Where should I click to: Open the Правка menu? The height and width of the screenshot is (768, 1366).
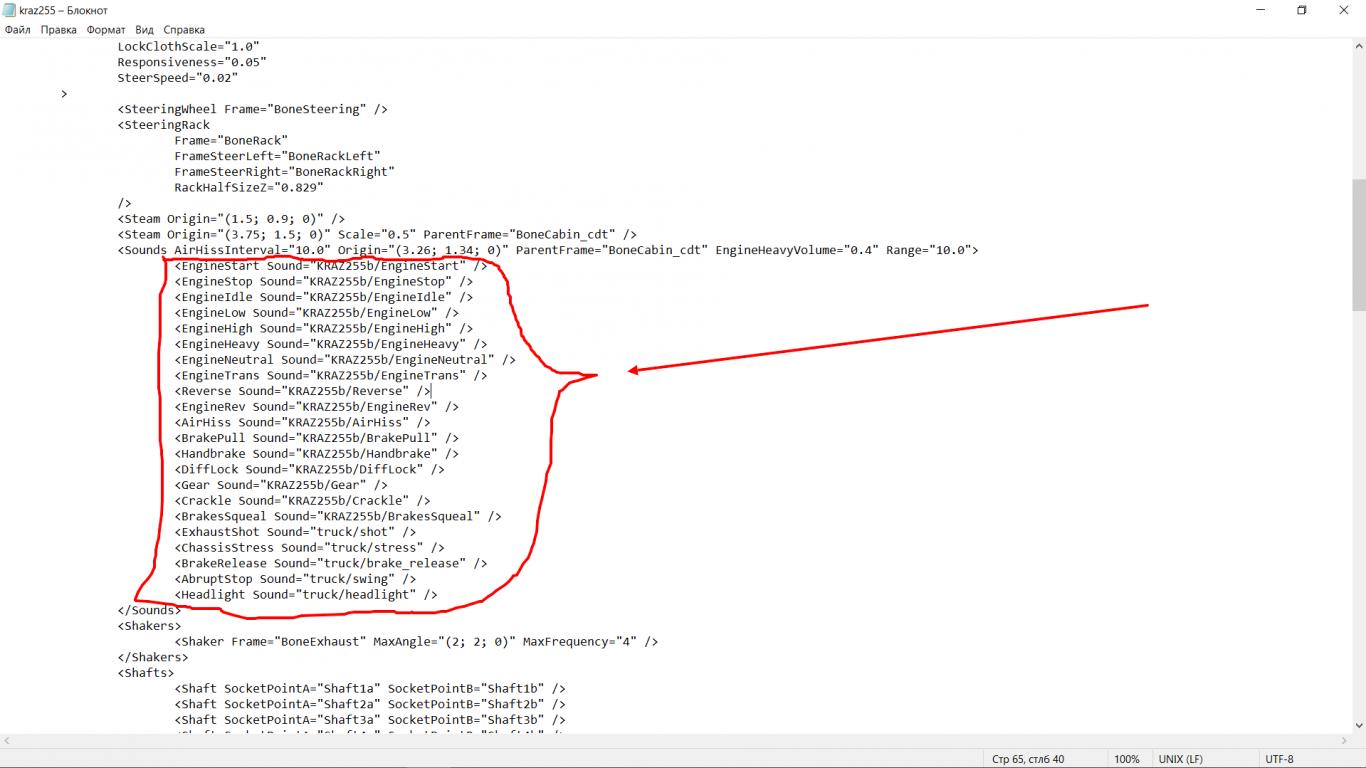(x=58, y=30)
